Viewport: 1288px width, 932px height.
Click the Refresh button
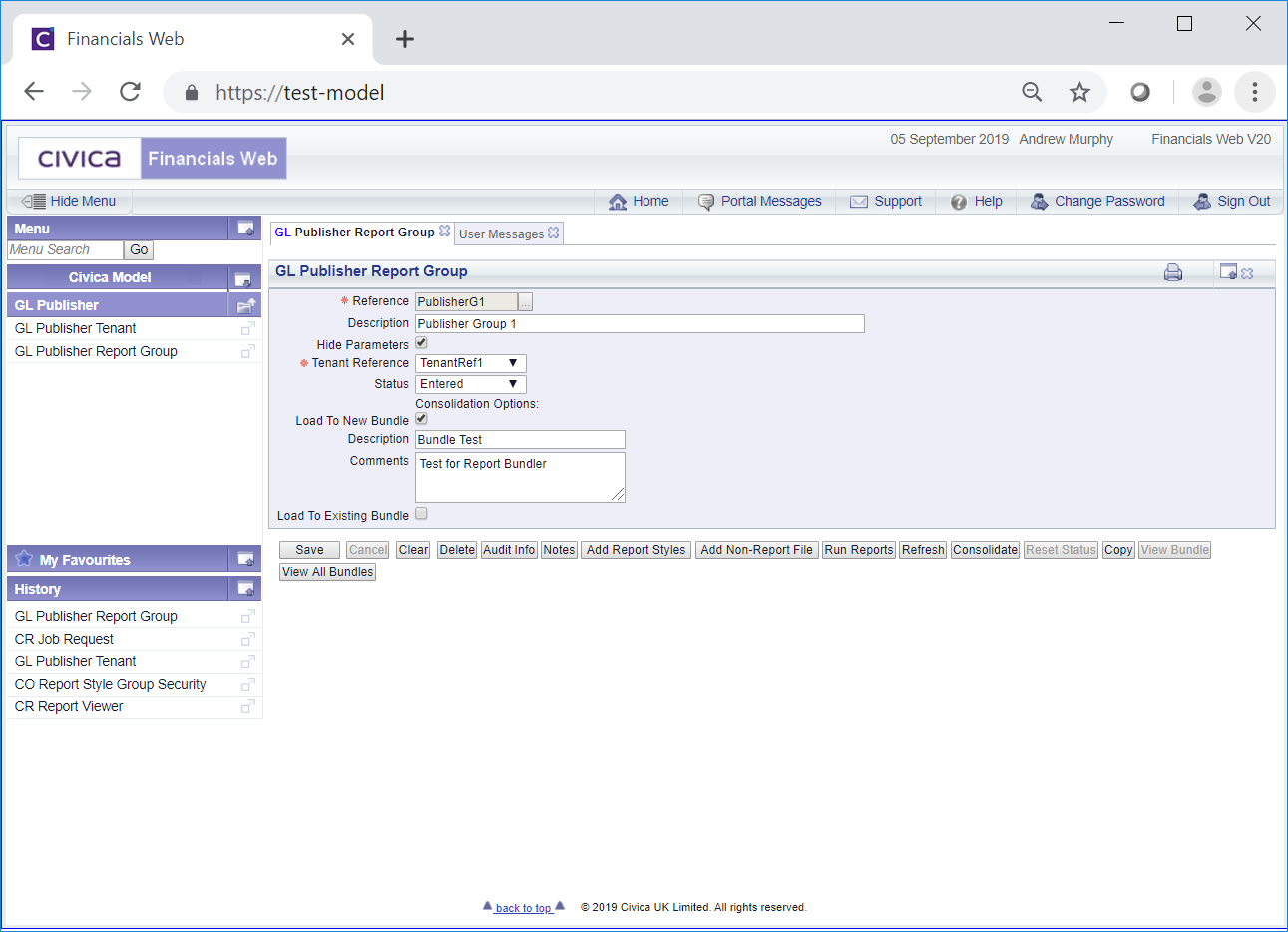[924, 550]
